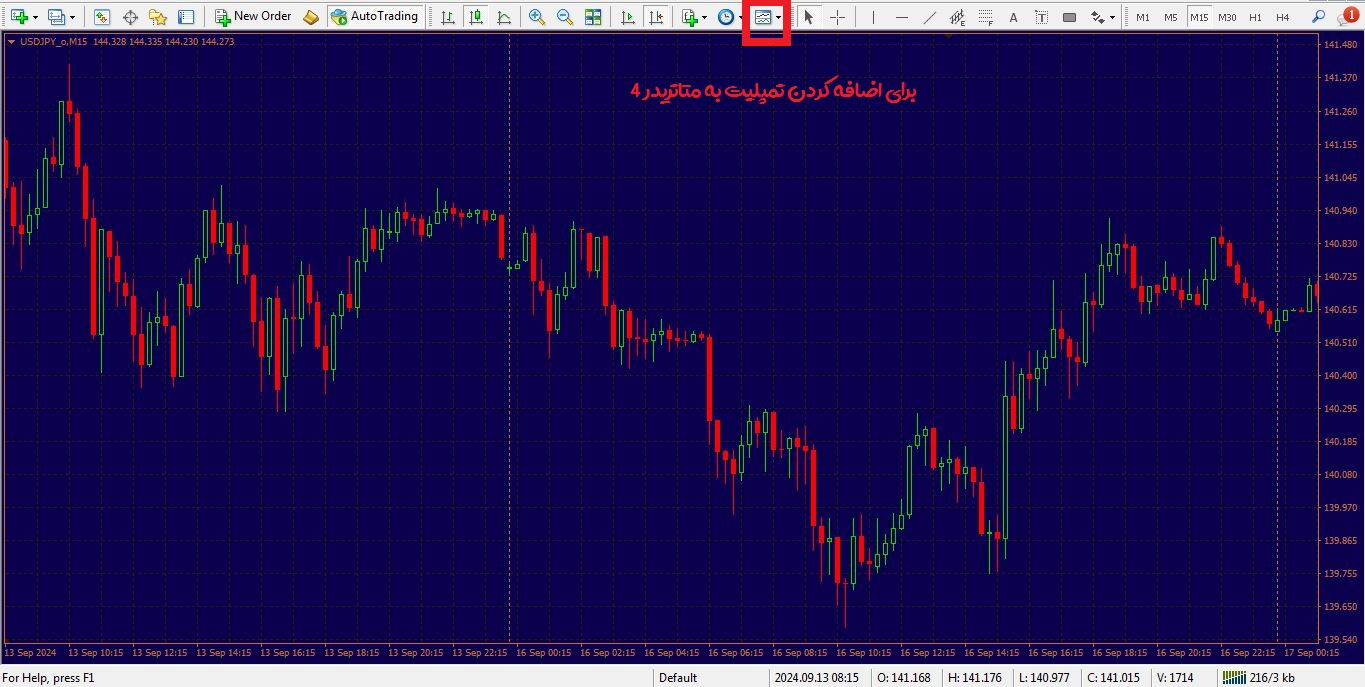Click the 13 Sep 2024 time axis label

pyautogui.click(x=32, y=653)
